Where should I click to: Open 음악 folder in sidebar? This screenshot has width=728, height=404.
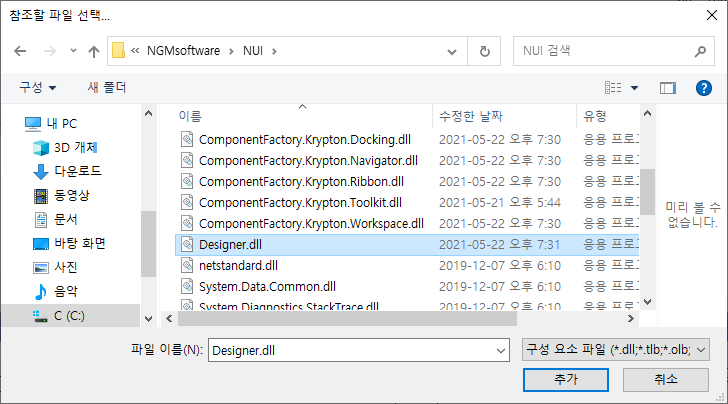[56, 292]
